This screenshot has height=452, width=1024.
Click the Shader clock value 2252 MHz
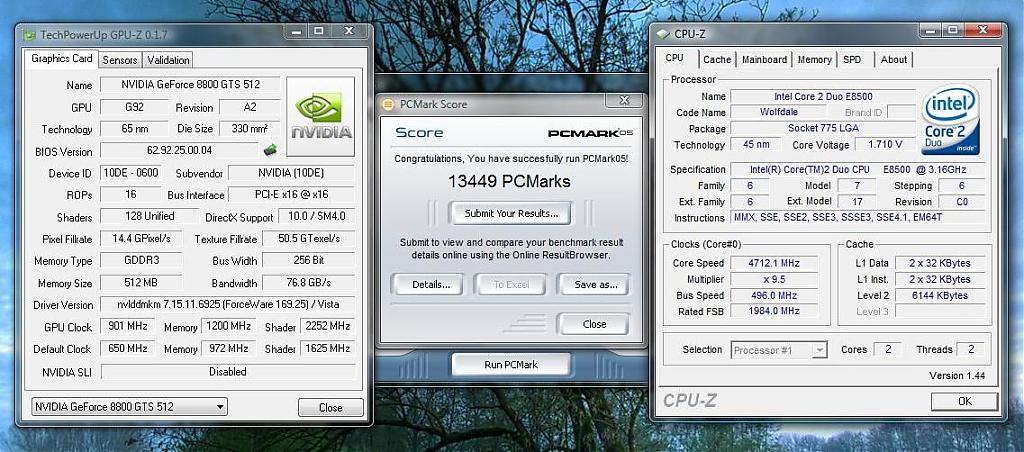[327, 326]
